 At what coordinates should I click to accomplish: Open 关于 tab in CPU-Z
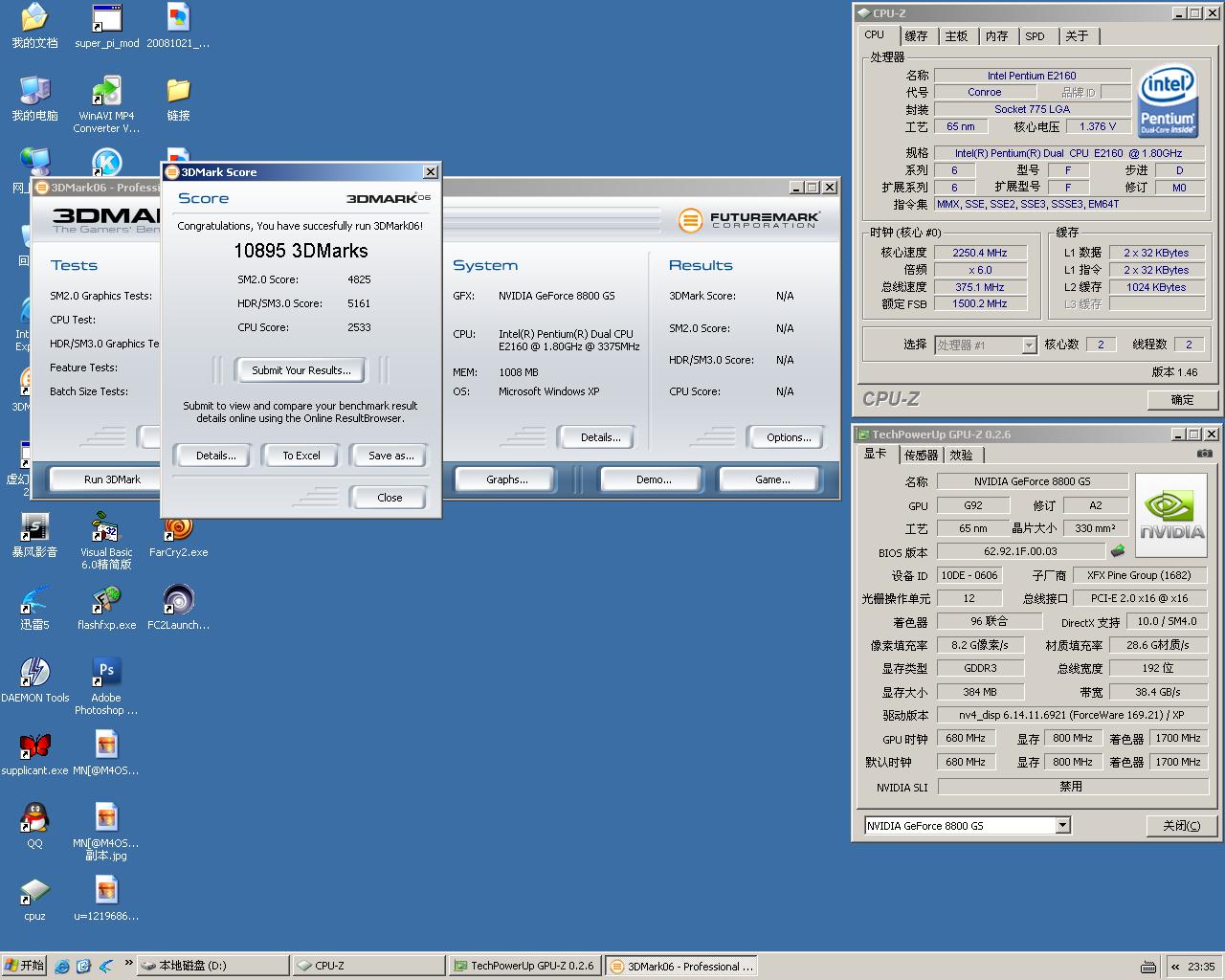click(1077, 36)
